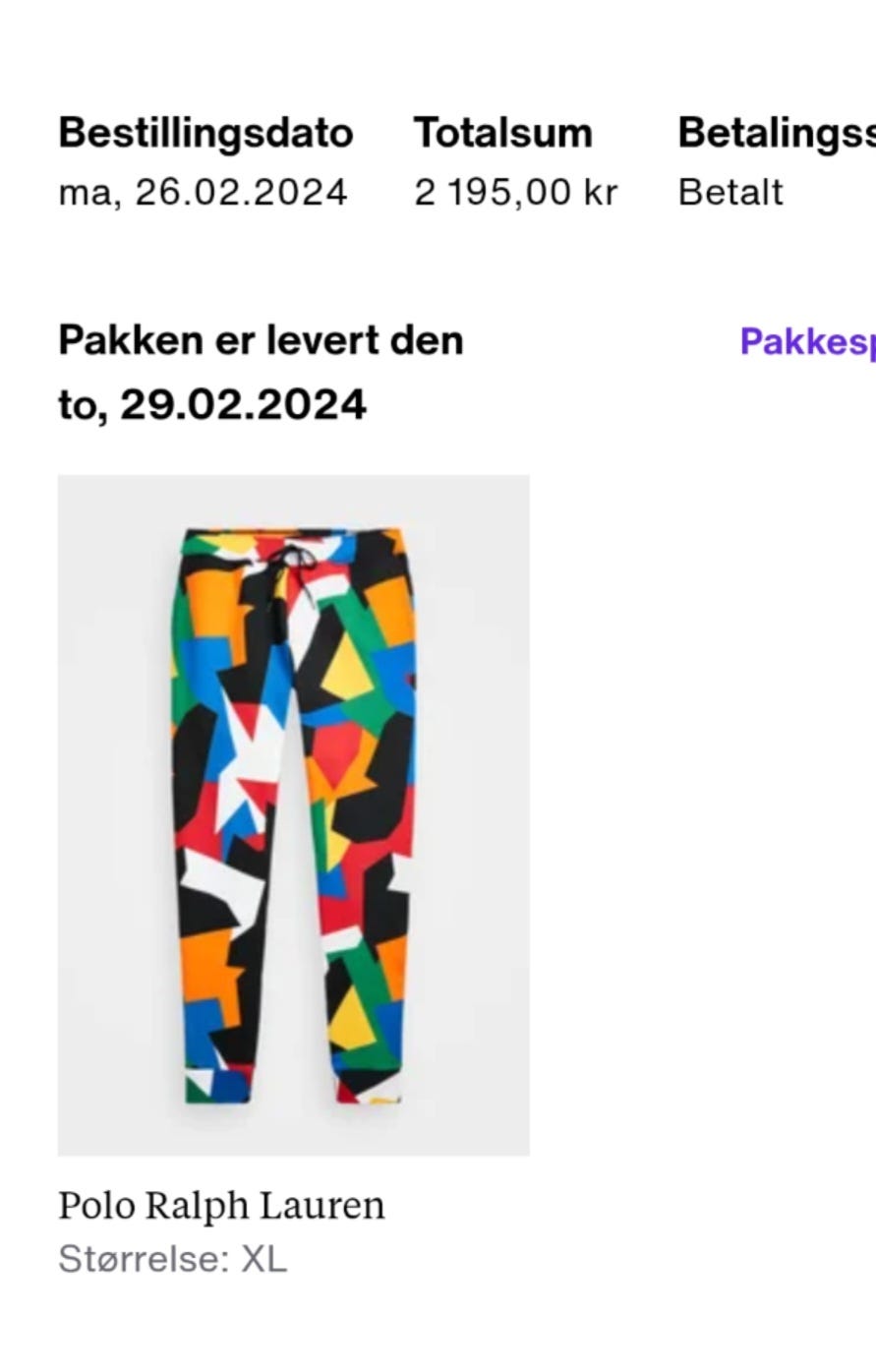The image size is (876, 1372).
Task: Click the Bestillingsdato heading
Action: click(205, 133)
